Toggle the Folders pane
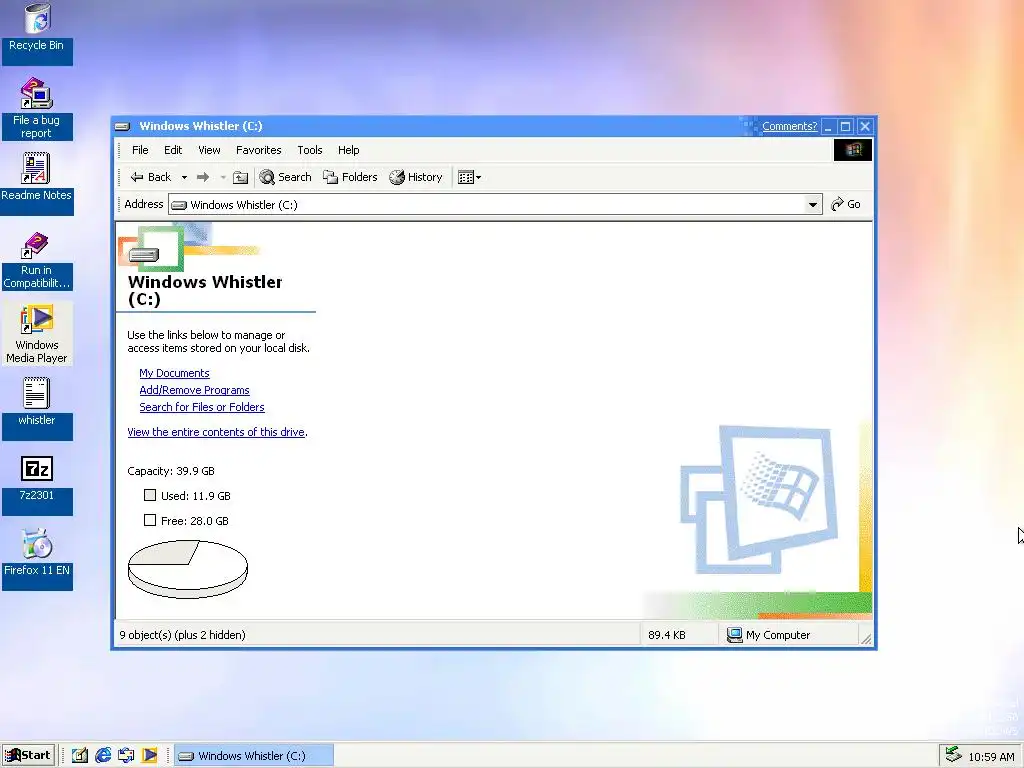The image size is (1024, 768). pyautogui.click(x=350, y=177)
